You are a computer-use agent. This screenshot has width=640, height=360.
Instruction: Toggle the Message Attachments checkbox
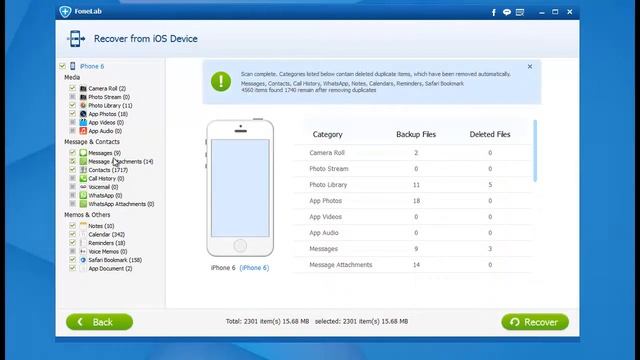73,161
